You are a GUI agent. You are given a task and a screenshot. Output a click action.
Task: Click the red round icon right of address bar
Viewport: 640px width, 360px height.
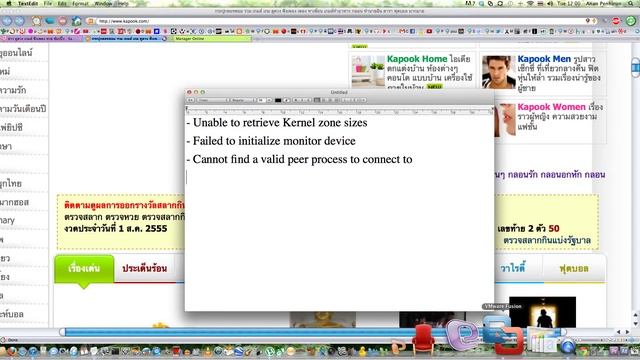pyautogui.click(x=616, y=21)
